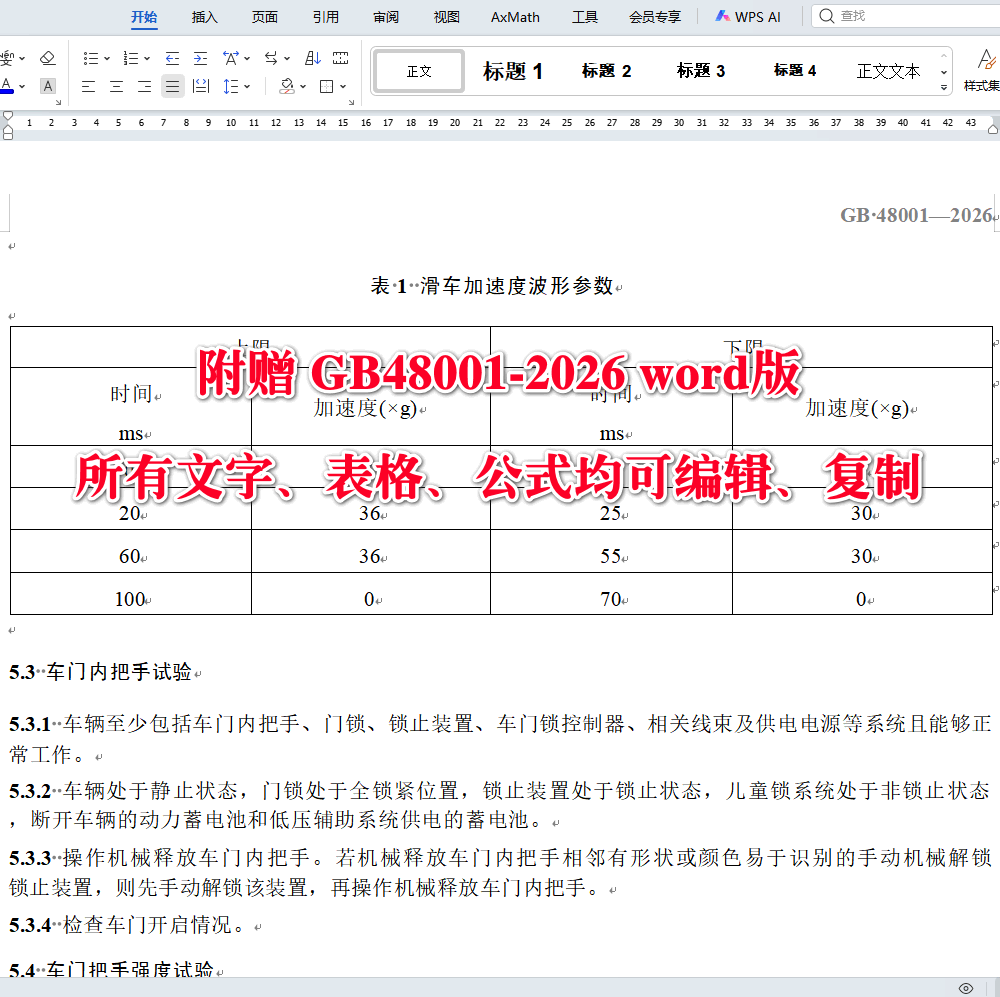Open the bullet list dropdown arrow
Viewport: 1000px width, 997px height.
point(107,57)
